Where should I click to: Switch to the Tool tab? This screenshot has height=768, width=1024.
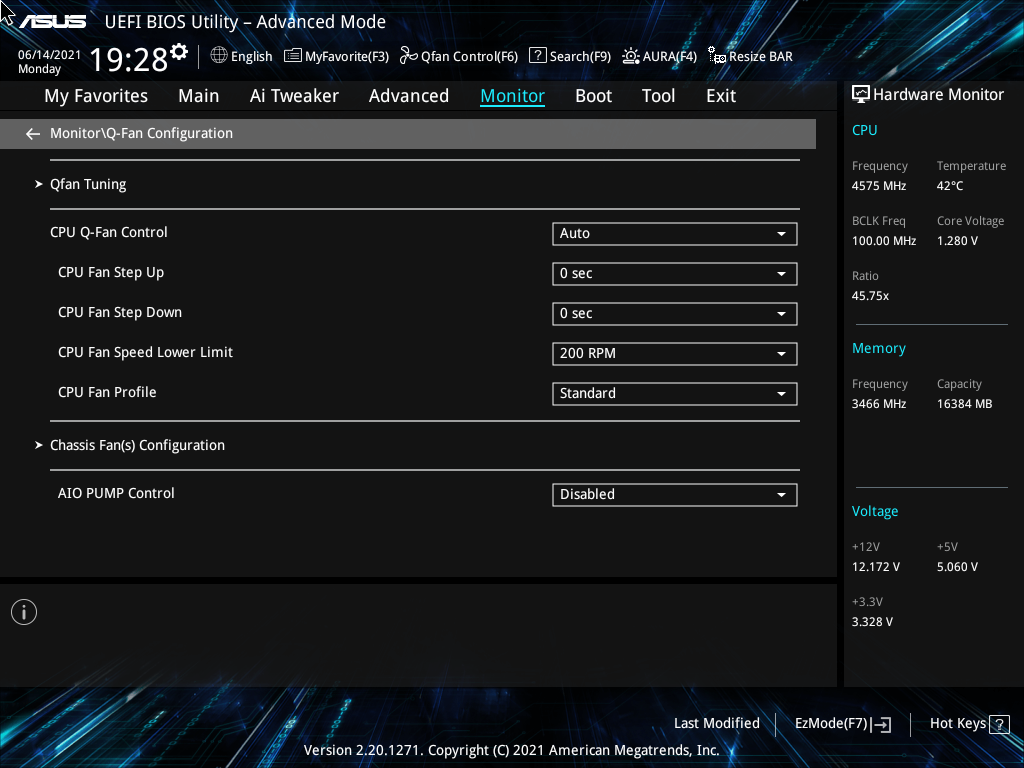(x=658, y=96)
